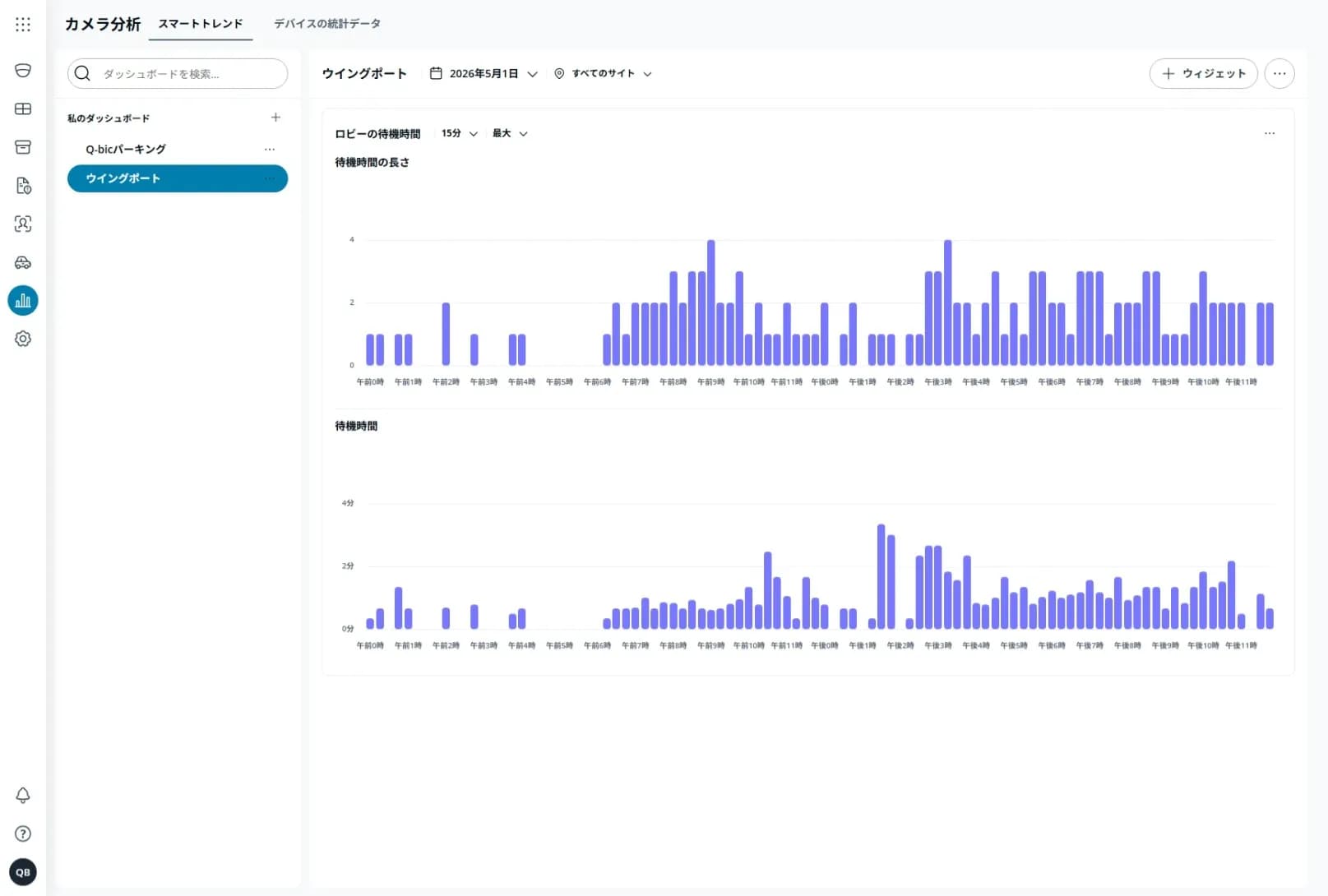Switch to デバイスの統計データ tab
1328x896 pixels.
(327, 24)
